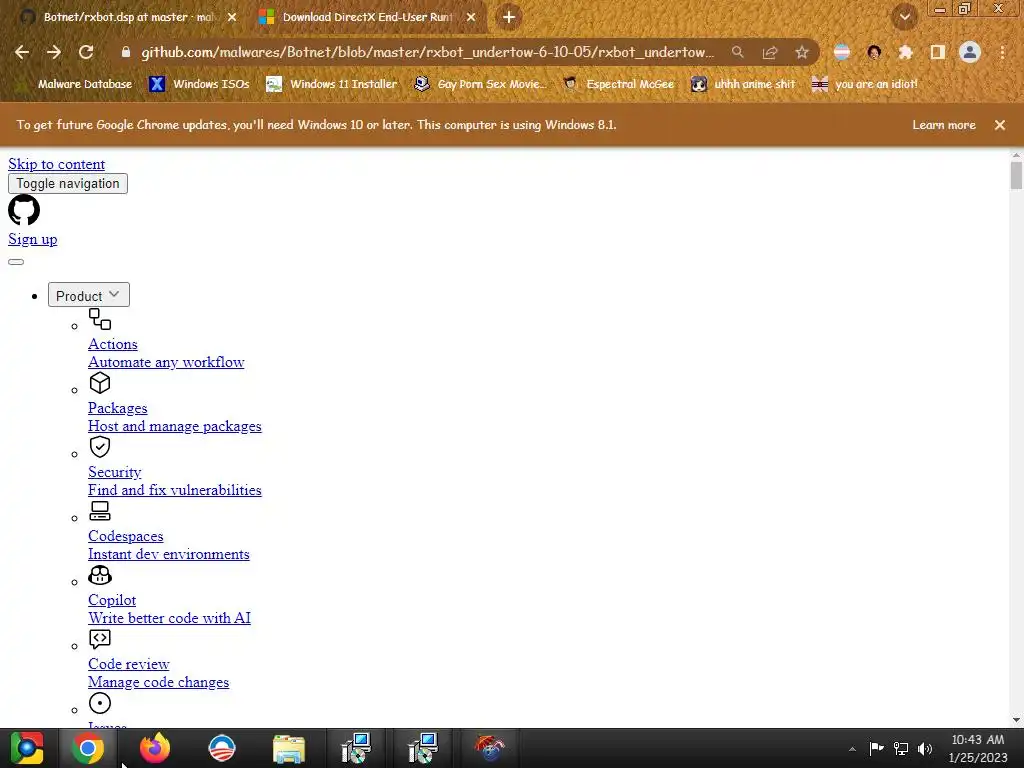Open the Start button on taskbar
This screenshot has width=1024, height=768.
(26, 748)
